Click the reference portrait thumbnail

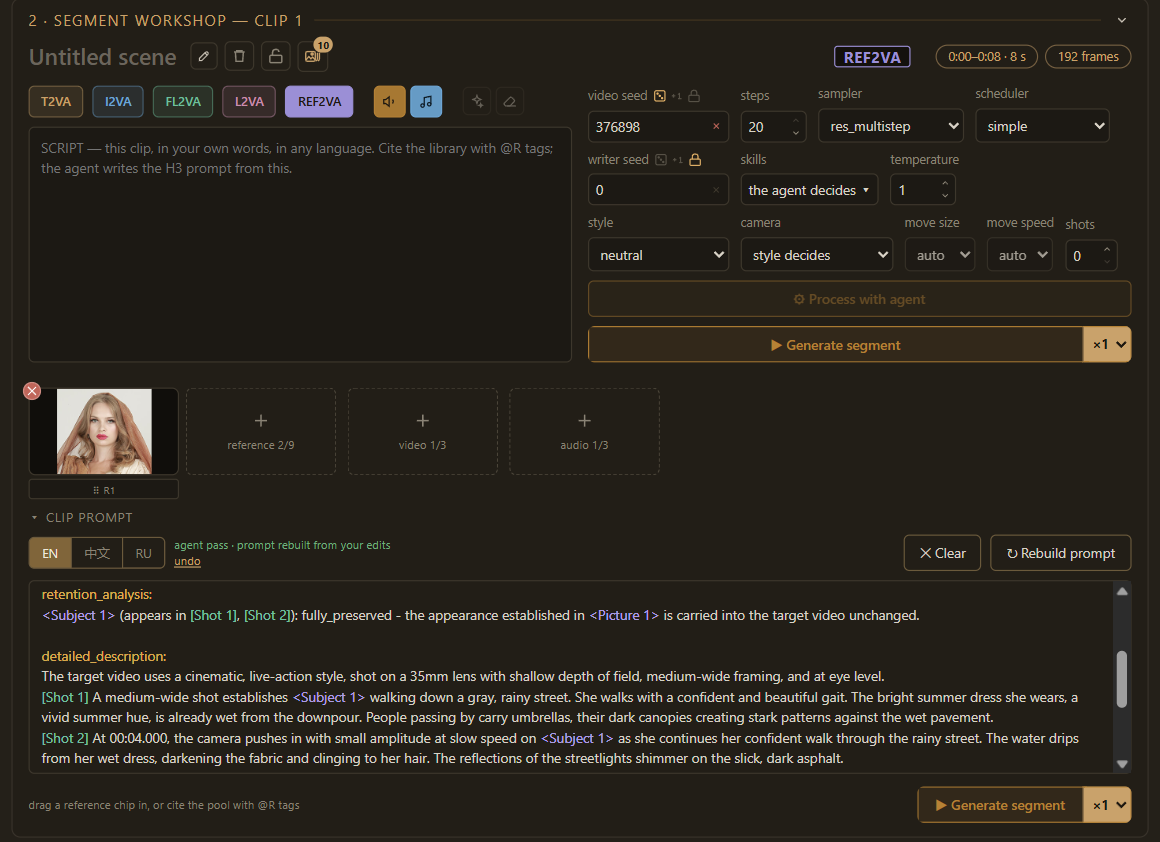pos(104,431)
